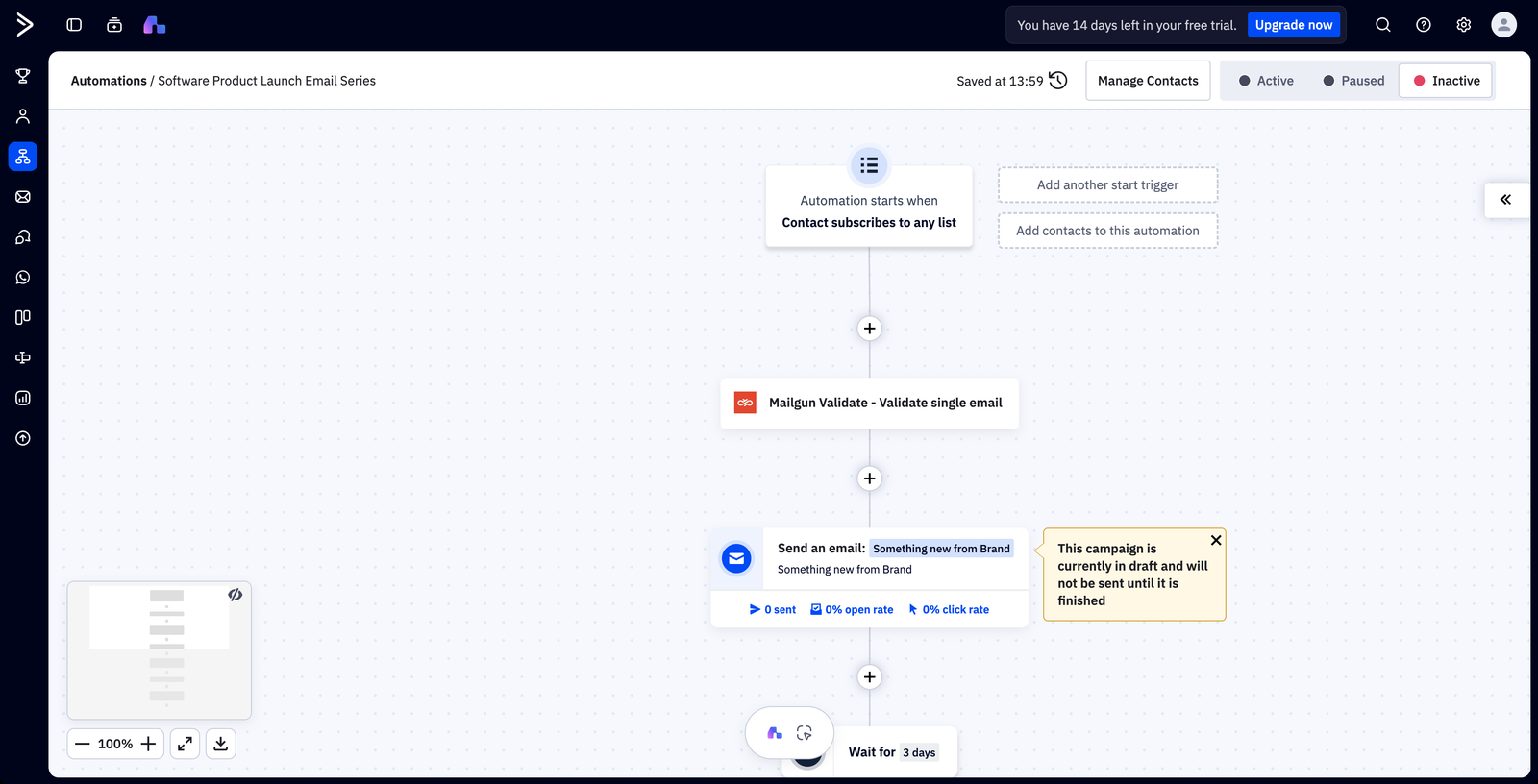
Task: Set automation status to Active
Action: pos(1265,81)
